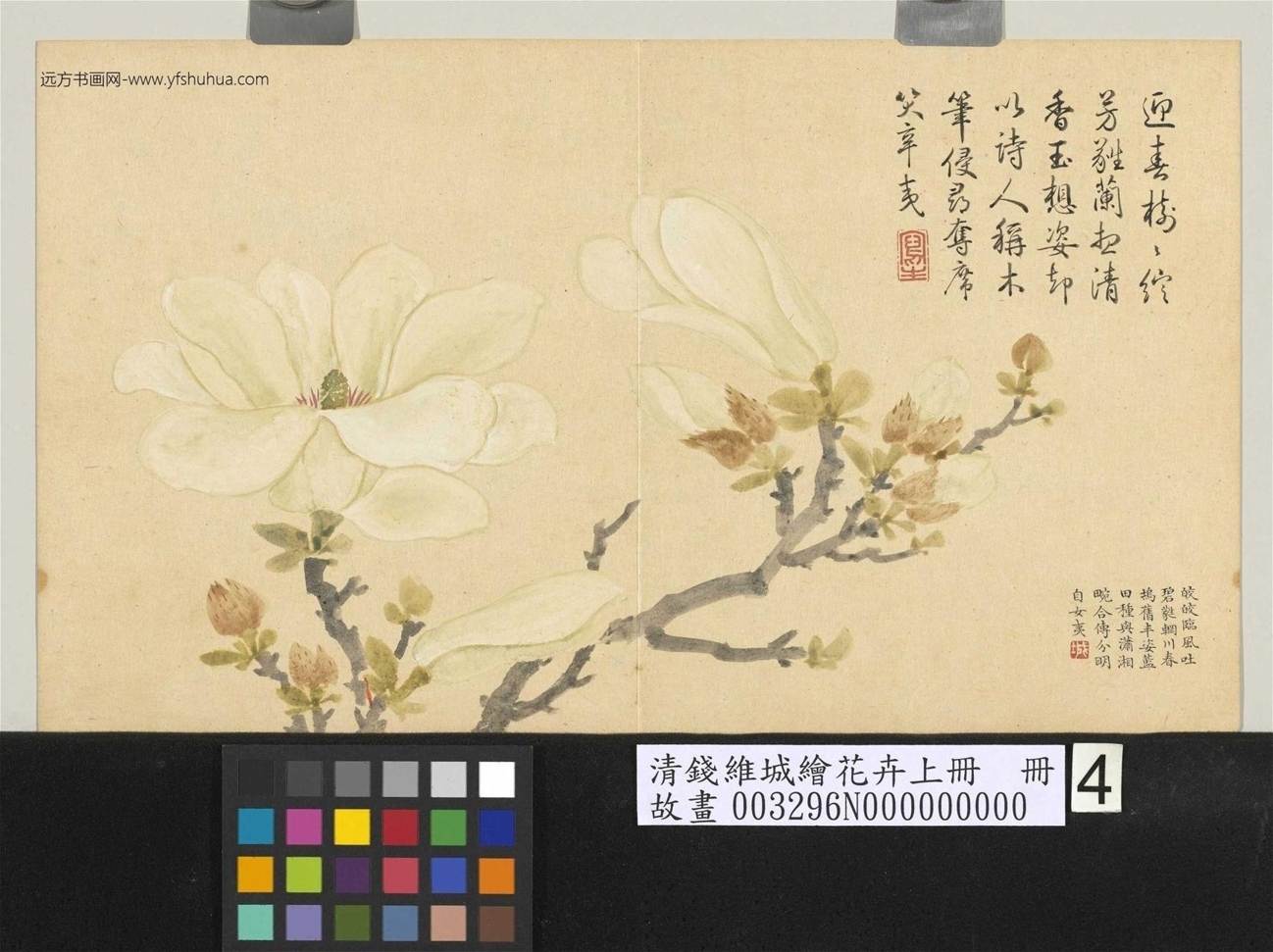Click the black swatch on the color chart

click(x=256, y=779)
